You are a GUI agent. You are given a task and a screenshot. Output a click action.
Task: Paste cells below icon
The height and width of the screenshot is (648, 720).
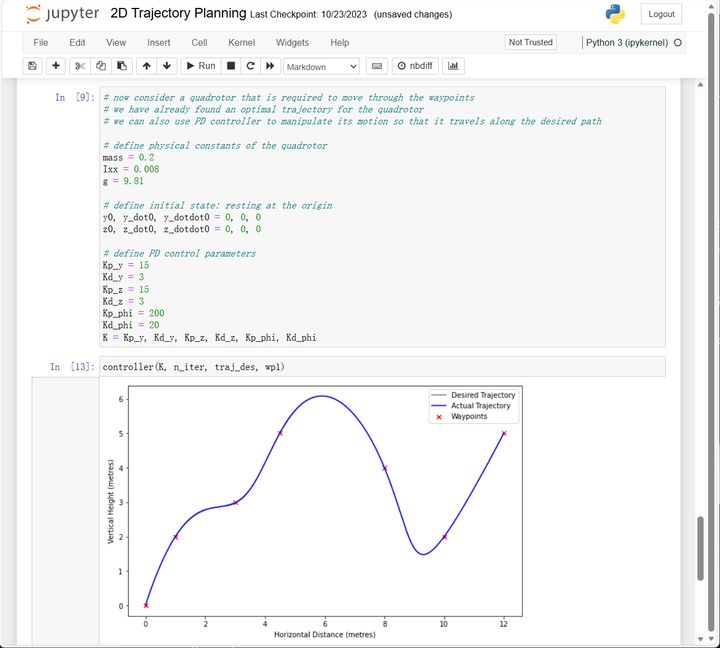point(121,66)
